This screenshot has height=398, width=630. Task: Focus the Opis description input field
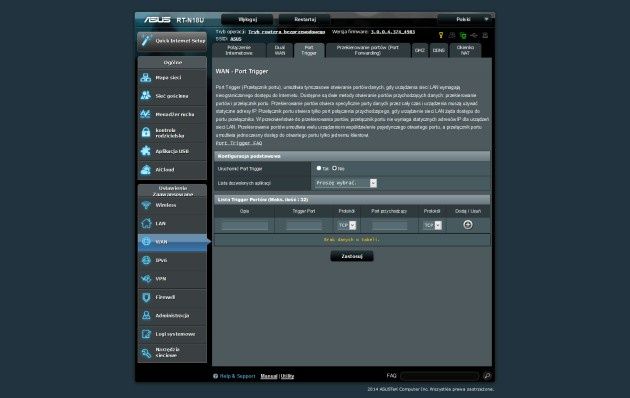(245, 226)
